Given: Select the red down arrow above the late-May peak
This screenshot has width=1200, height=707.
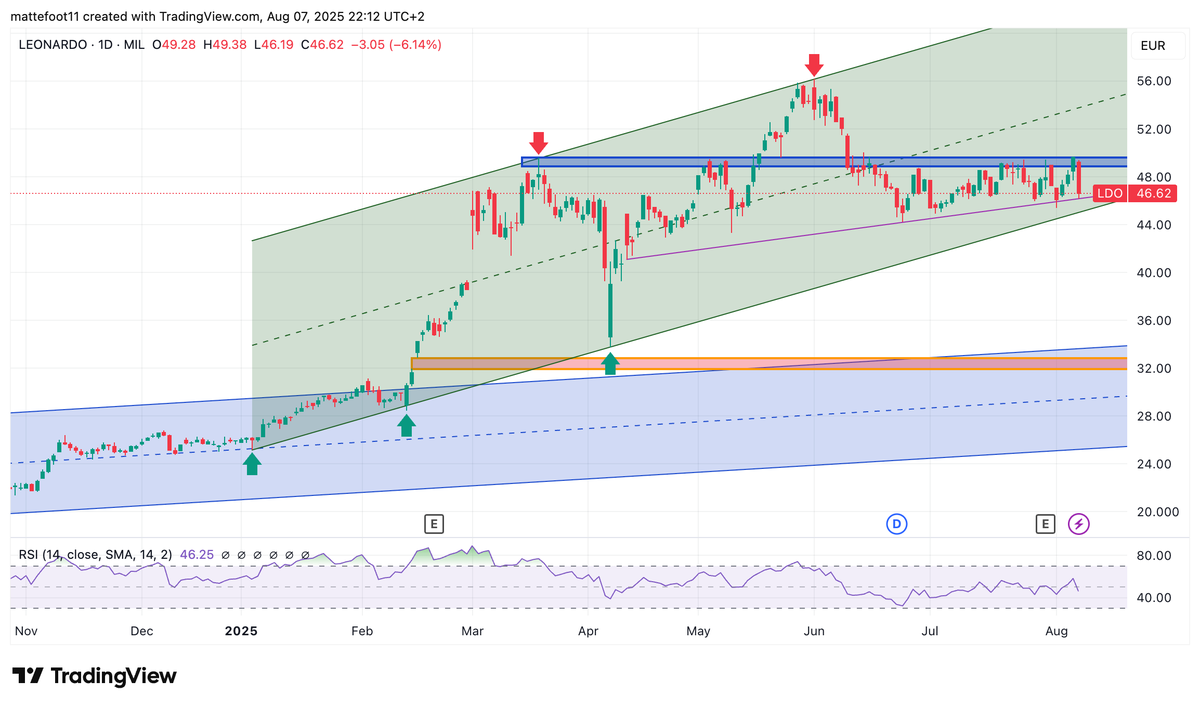Looking at the screenshot, I should pos(814,65).
